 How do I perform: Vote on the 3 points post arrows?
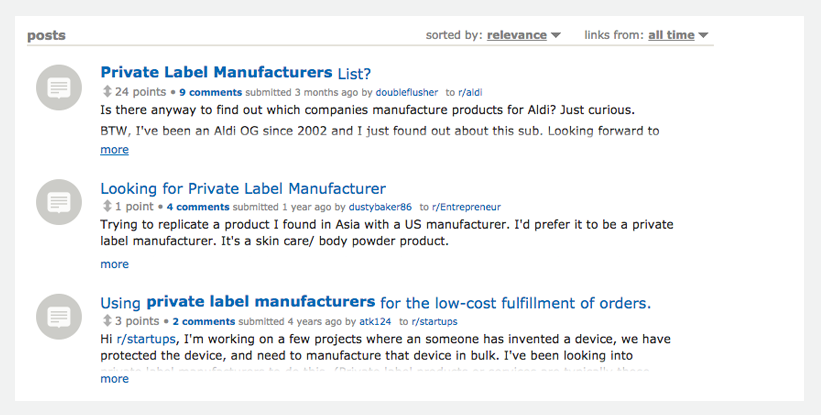(107, 322)
